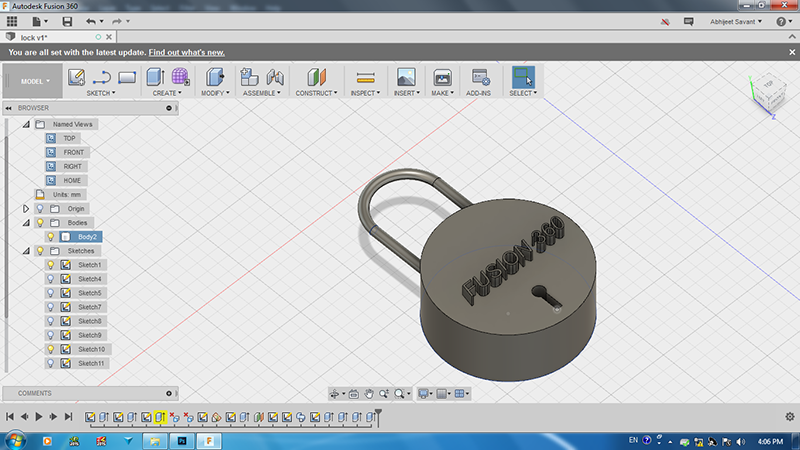Activate the Select tool icon

[x=523, y=77]
